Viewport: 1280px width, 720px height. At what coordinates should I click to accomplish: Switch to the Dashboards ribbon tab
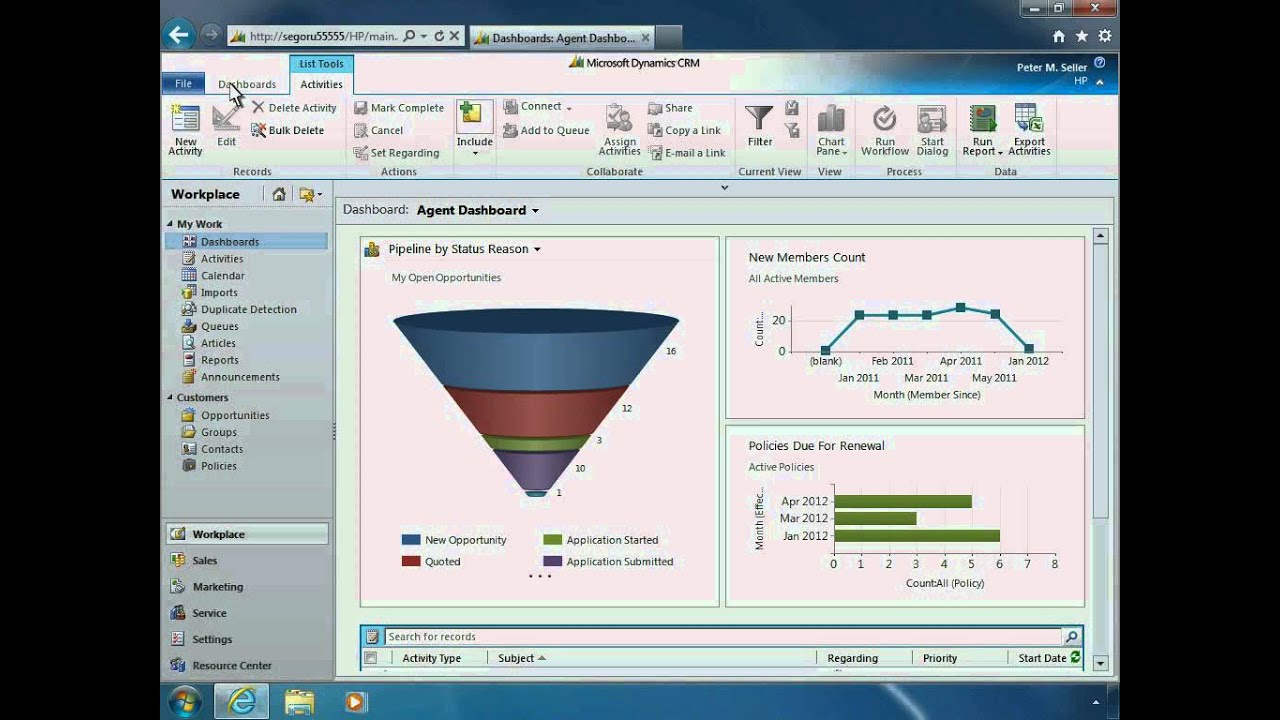coord(247,84)
